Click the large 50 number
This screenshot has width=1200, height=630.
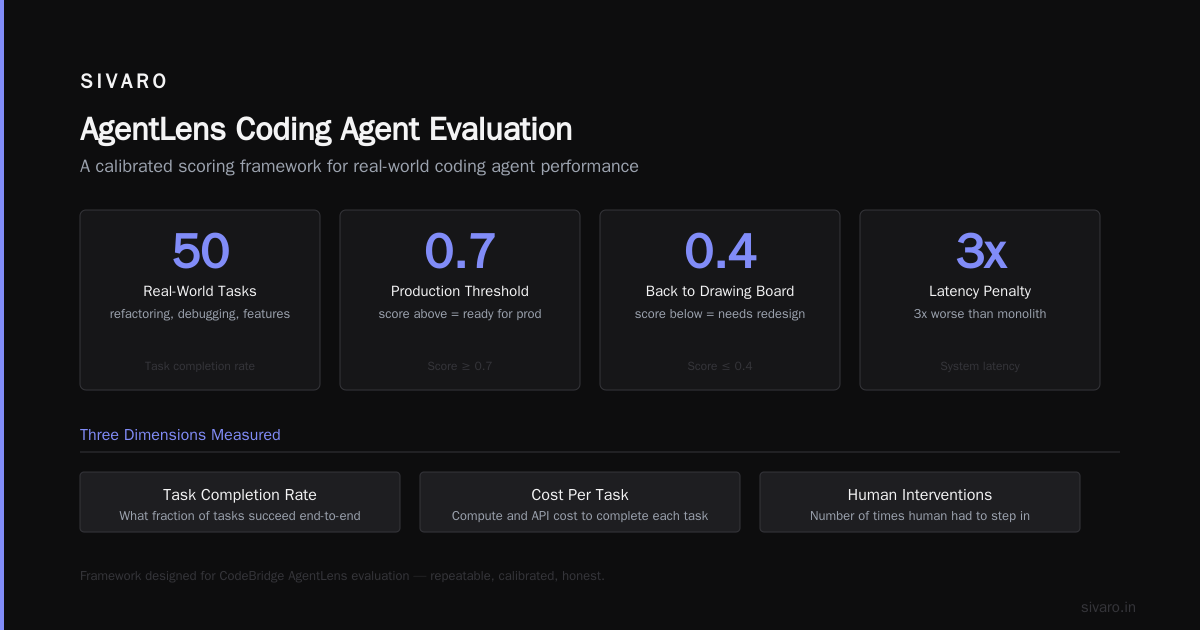click(x=200, y=251)
